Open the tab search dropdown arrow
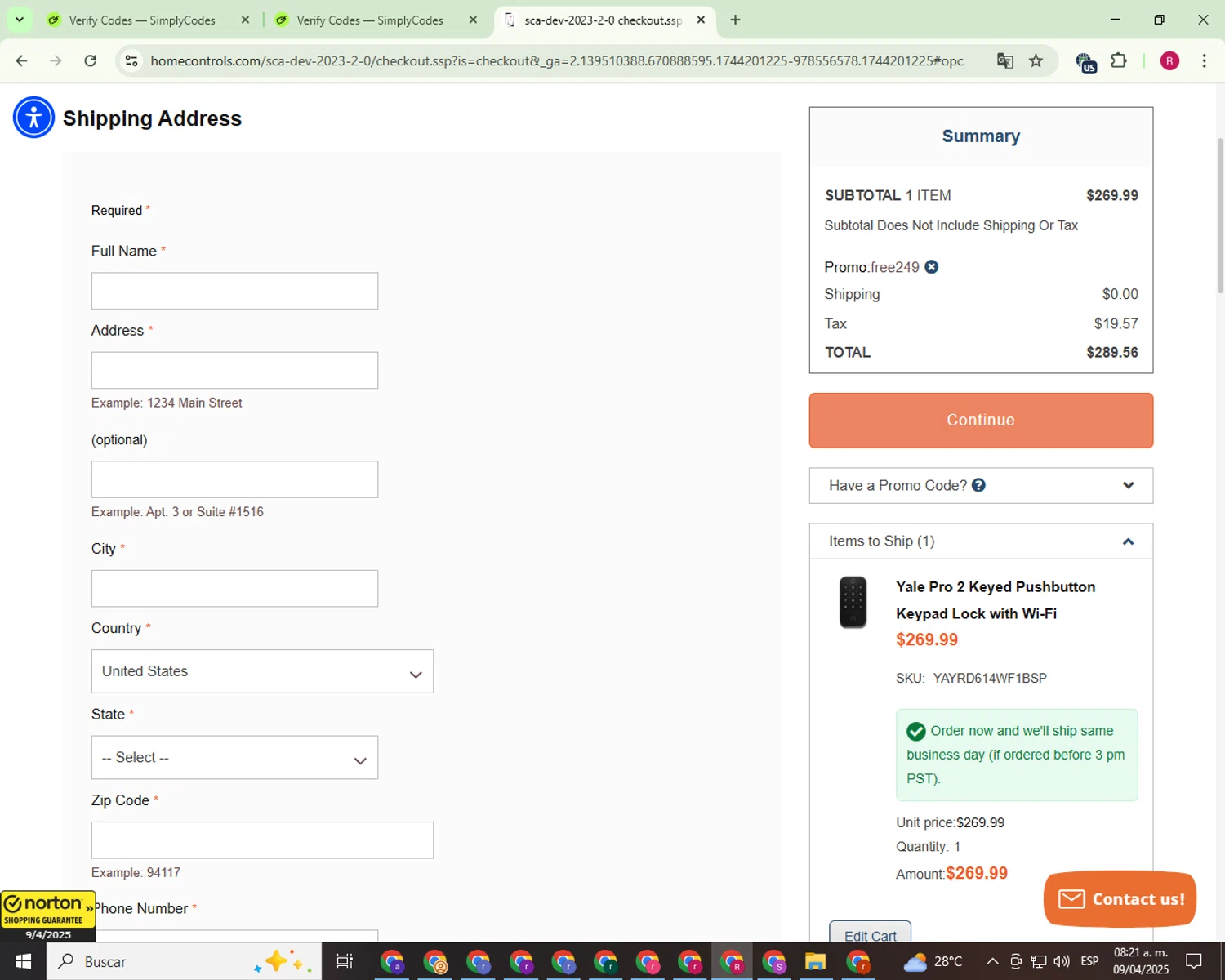 (x=19, y=20)
